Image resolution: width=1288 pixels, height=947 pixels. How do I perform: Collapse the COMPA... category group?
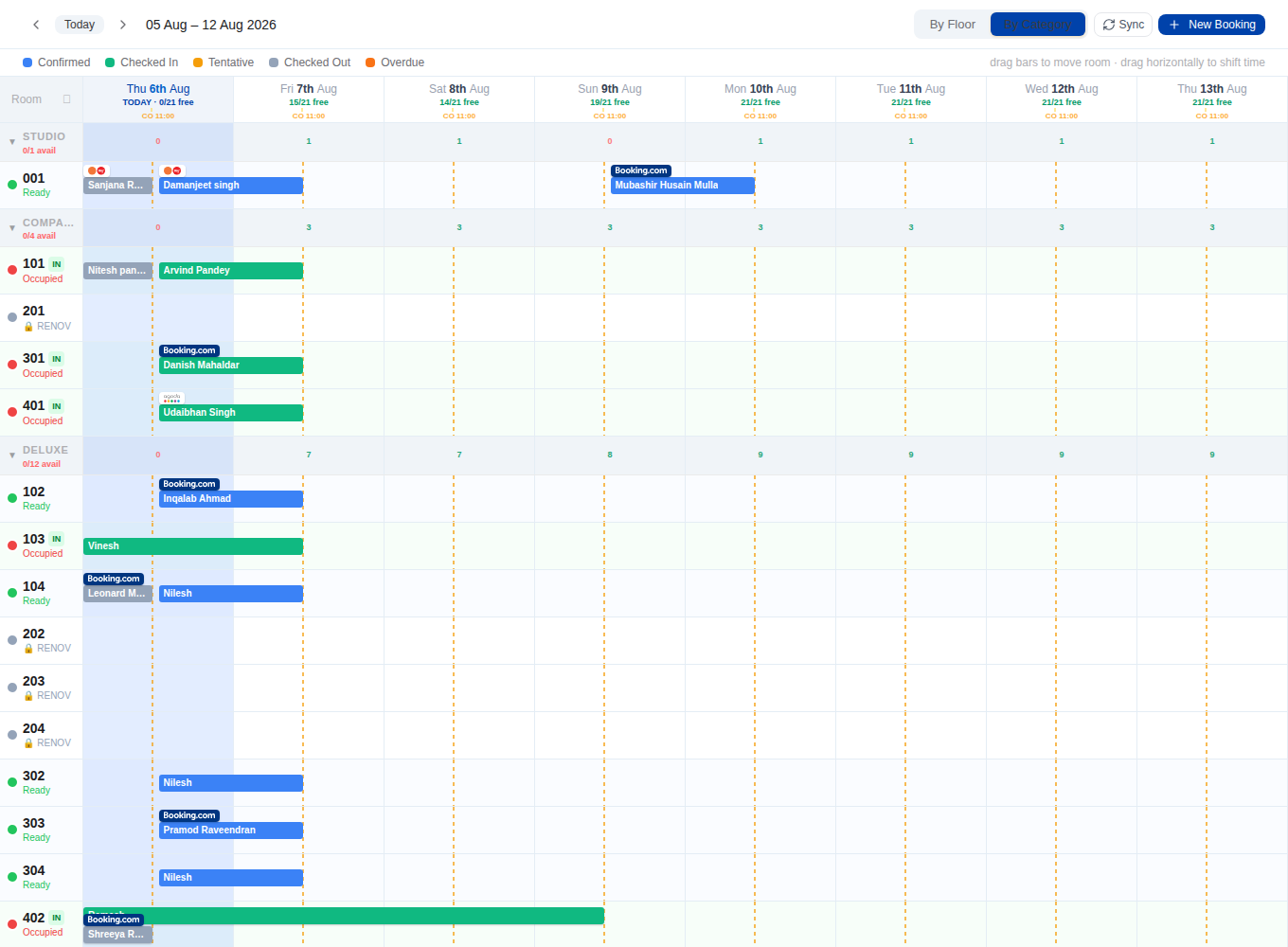[x=12, y=228]
